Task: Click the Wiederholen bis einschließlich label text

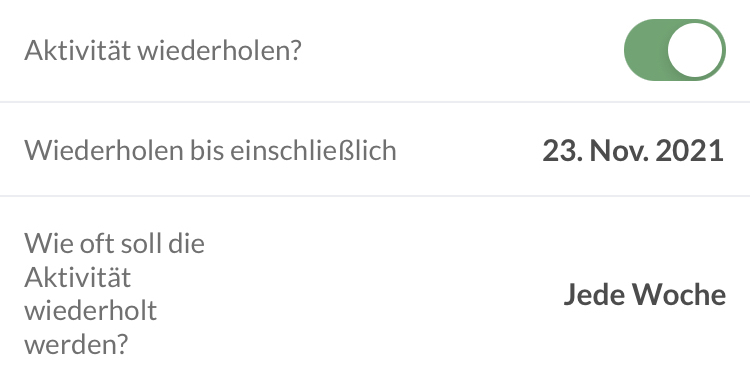Action: [x=210, y=151]
